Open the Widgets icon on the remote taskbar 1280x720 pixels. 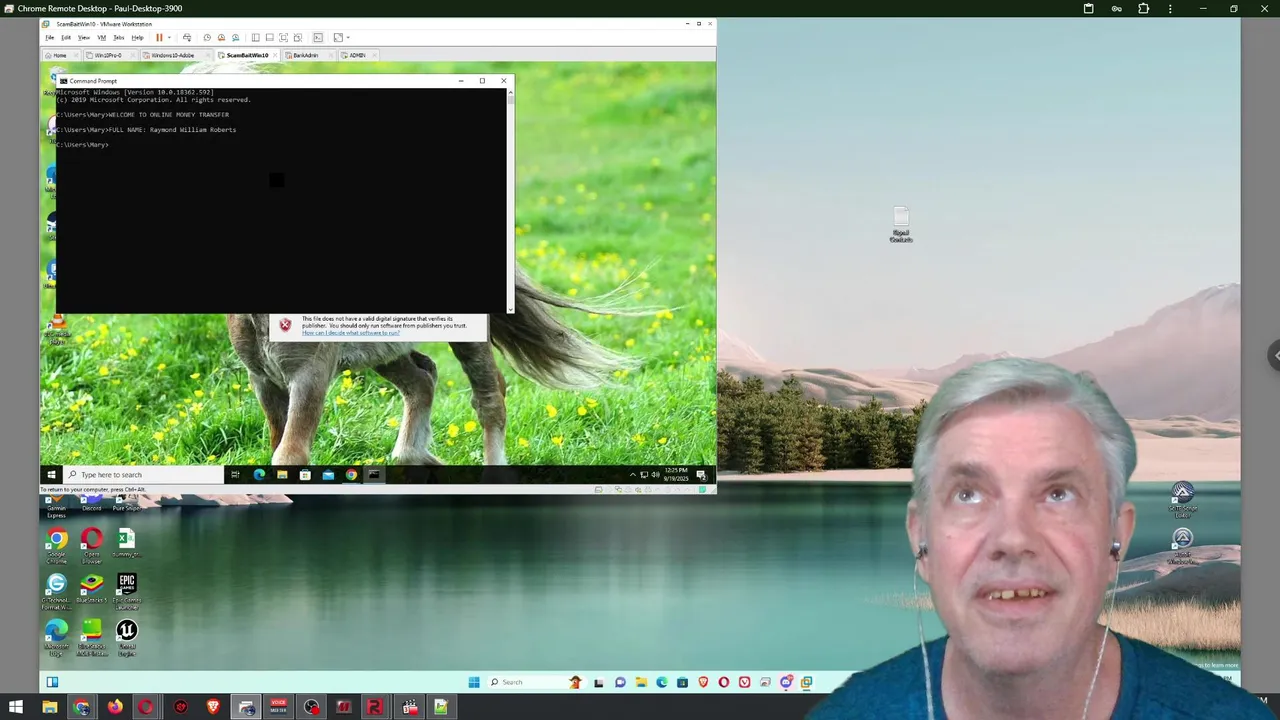click(x=52, y=682)
